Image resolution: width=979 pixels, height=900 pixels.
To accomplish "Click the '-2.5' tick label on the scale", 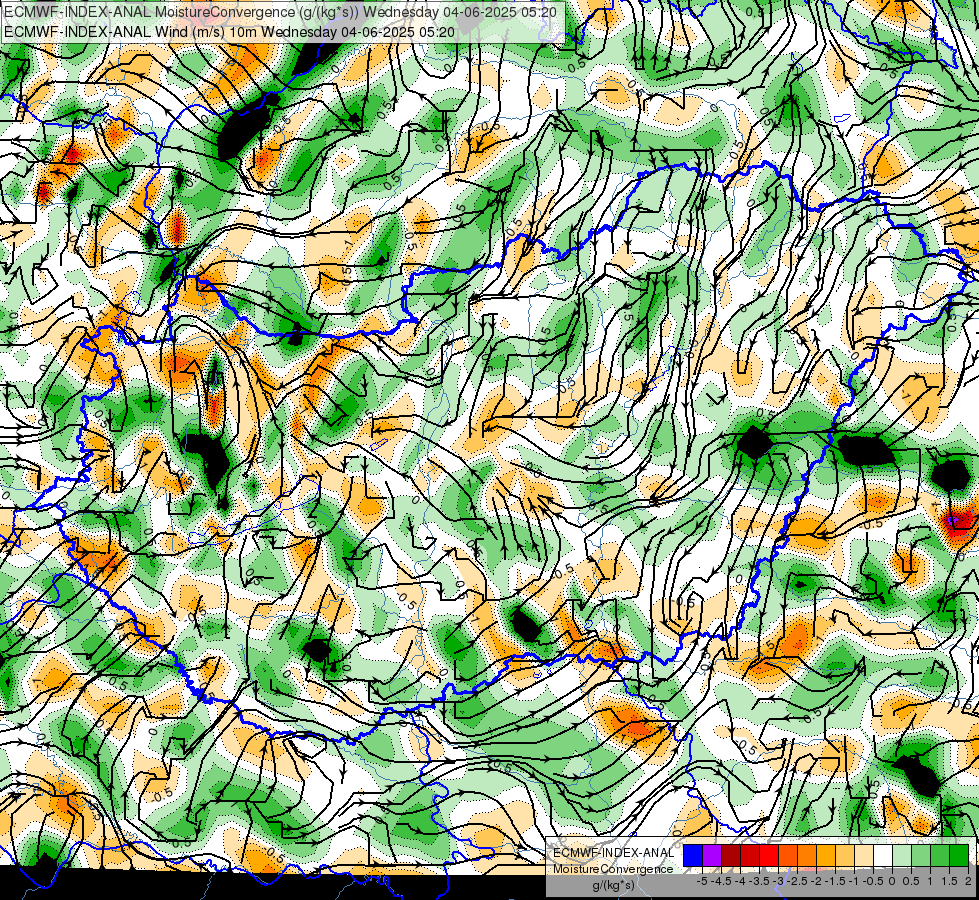I will 798,881.
